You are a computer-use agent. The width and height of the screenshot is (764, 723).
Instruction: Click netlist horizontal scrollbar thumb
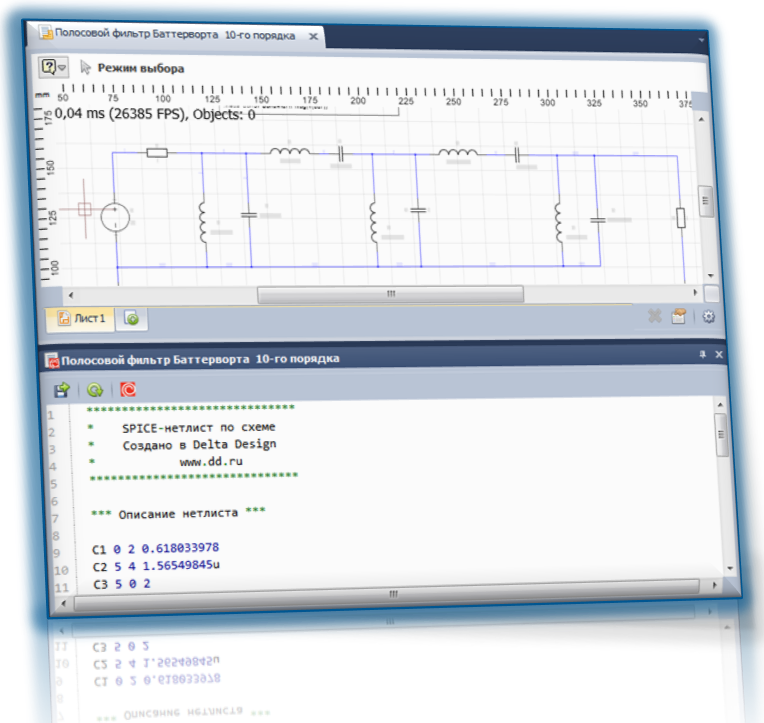(387, 595)
